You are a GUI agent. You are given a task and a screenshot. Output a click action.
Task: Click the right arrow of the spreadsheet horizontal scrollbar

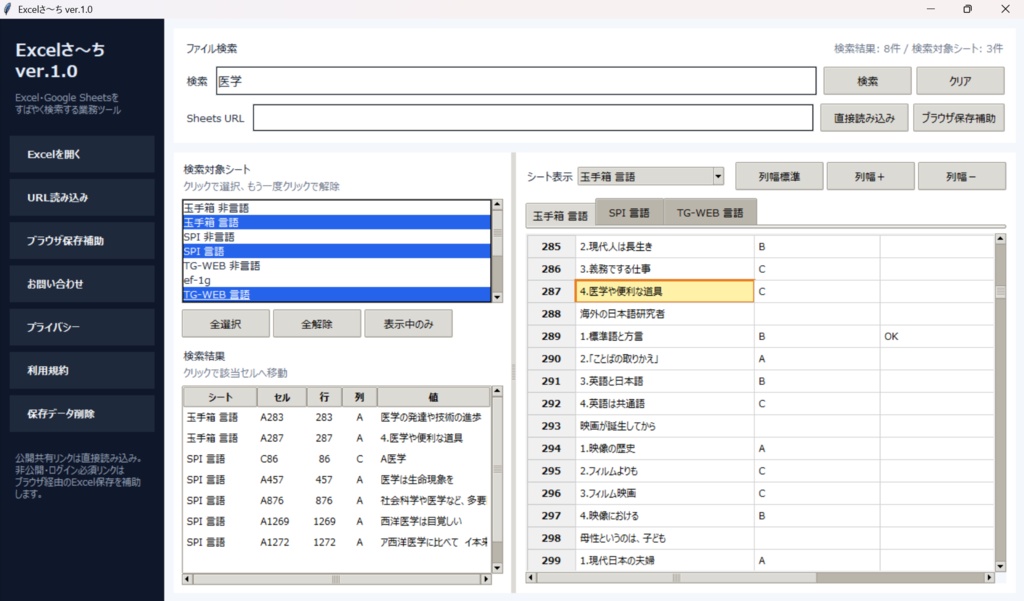[989, 577]
